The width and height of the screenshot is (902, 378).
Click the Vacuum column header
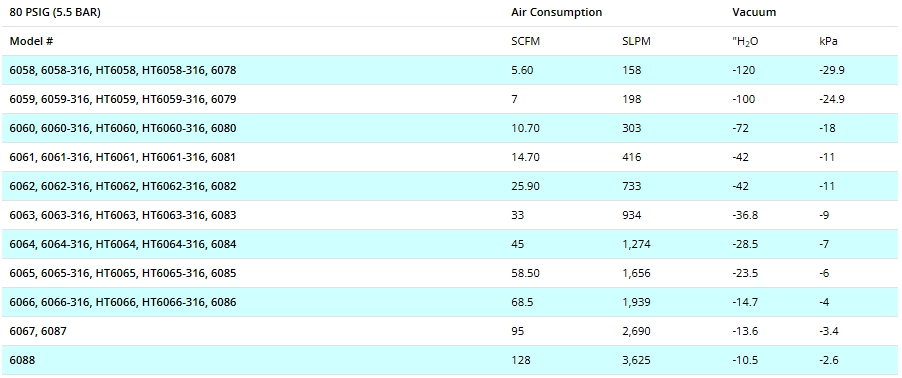pyautogui.click(x=754, y=12)
